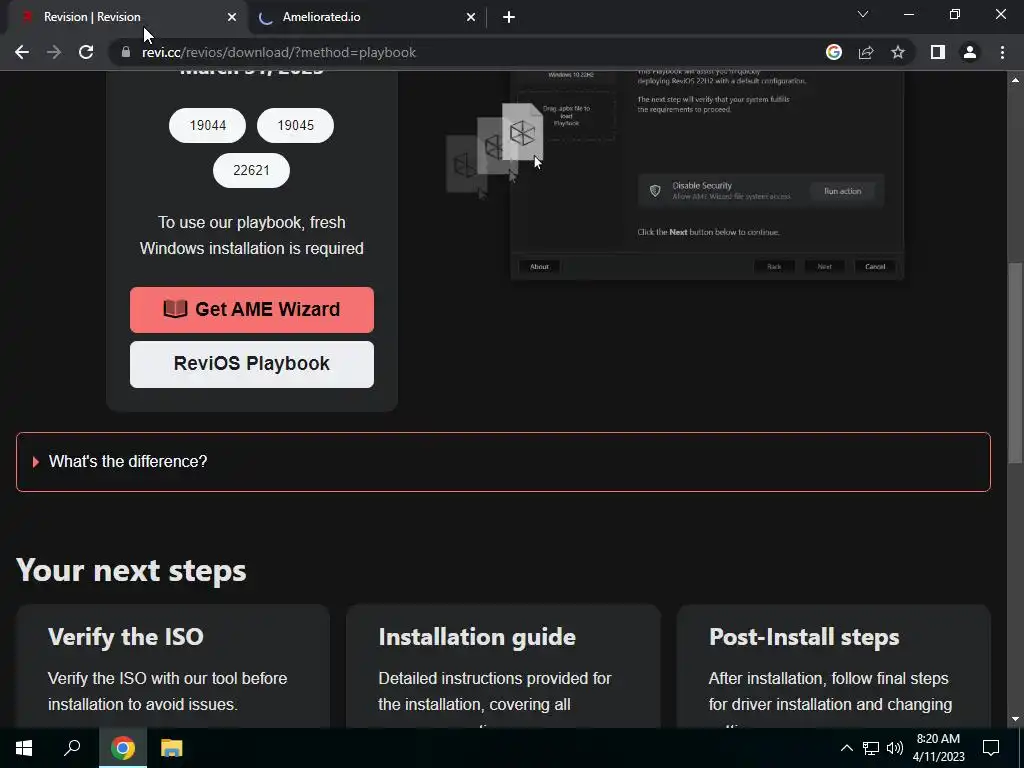The image size is (1024, 768).
Task: Open the Google account icon in address bar
Action: coord(834,52)
